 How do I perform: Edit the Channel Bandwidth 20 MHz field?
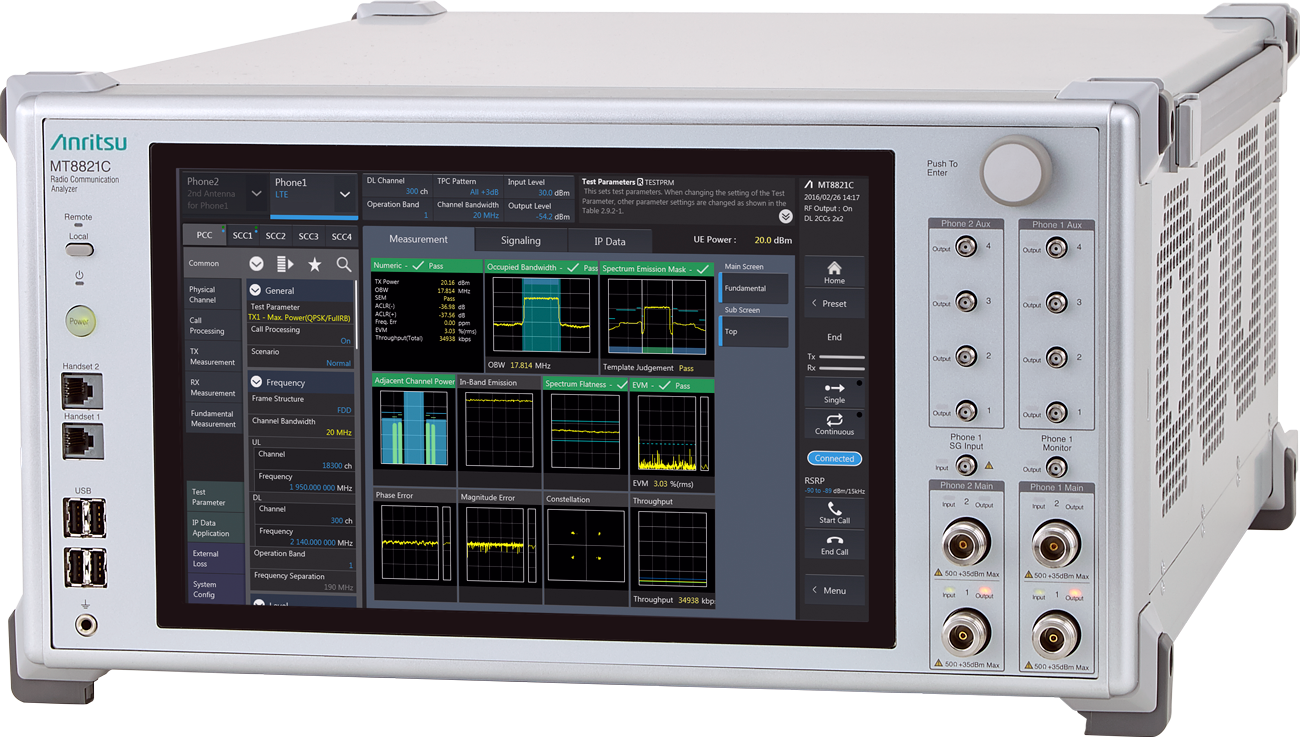(x=300, y=427)
